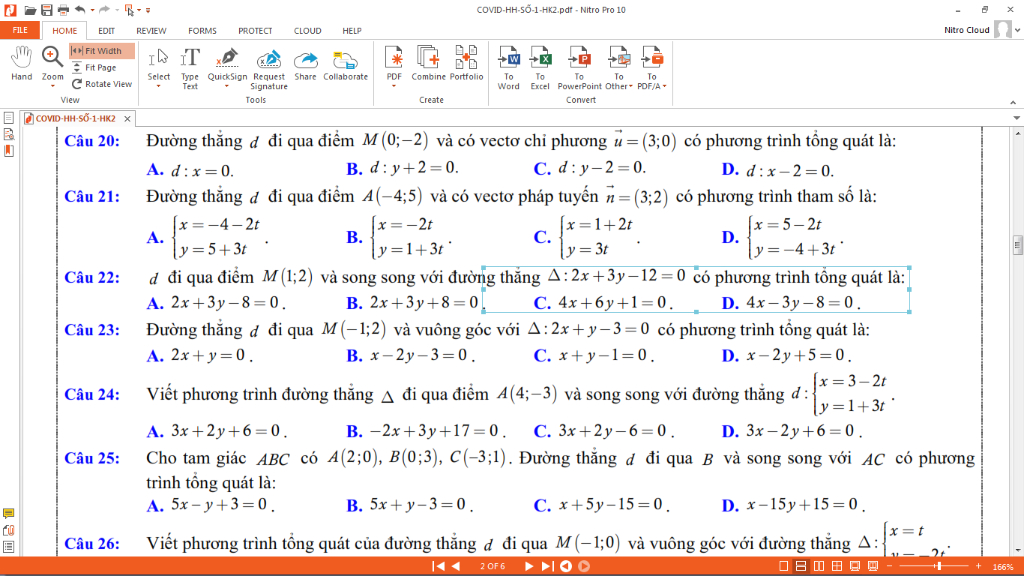Switch to the EDIT ribbon tab
1024x576 pixels.
106,31
